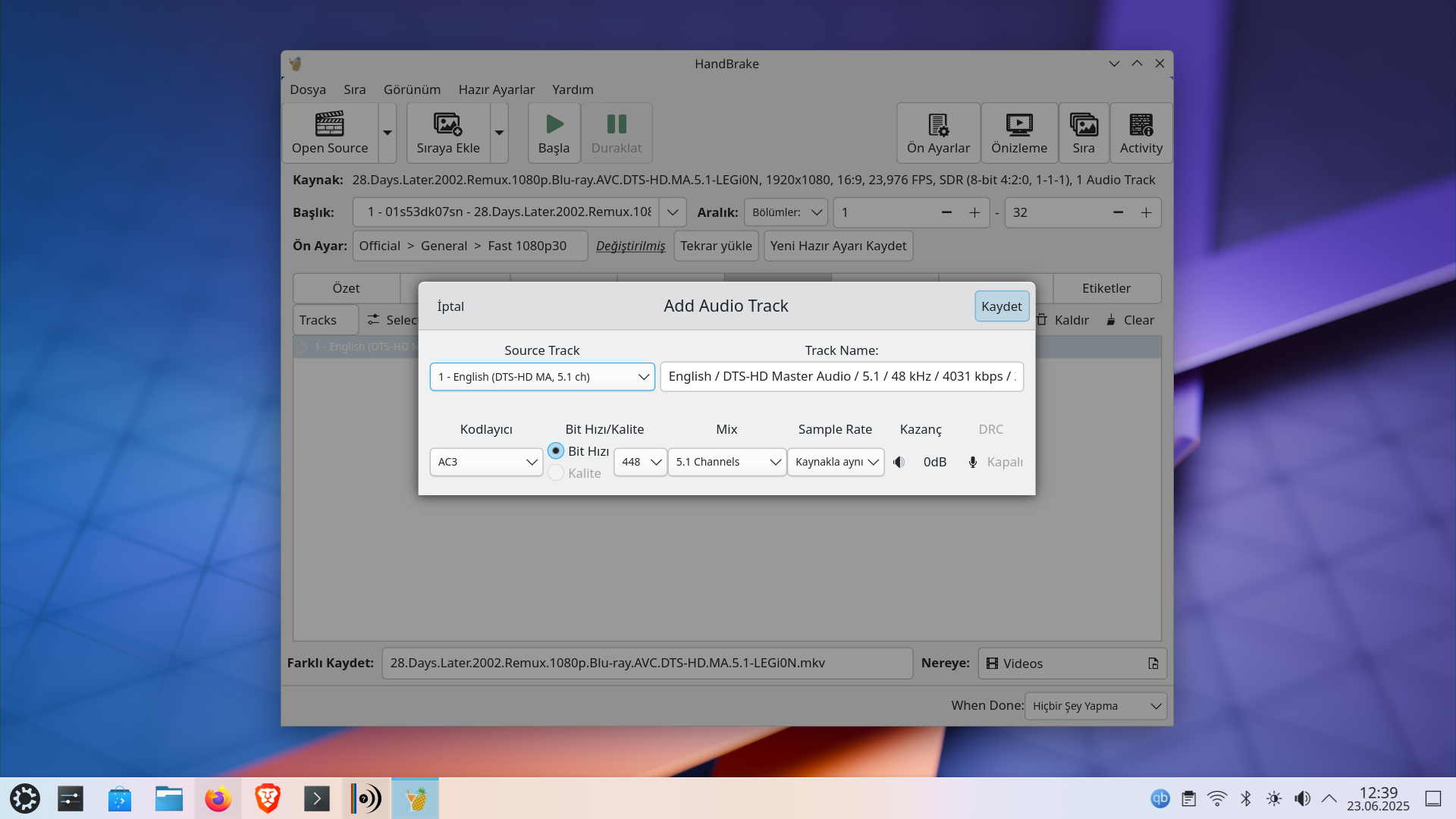Image resolution: width=1456 pixels, height=819 pixels.
Task: Open the Konsole terminal icon
Action: coord(317,799)
